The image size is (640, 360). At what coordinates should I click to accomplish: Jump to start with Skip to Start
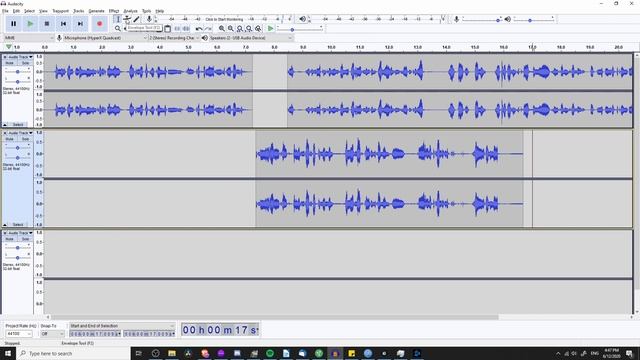[63, 24]
